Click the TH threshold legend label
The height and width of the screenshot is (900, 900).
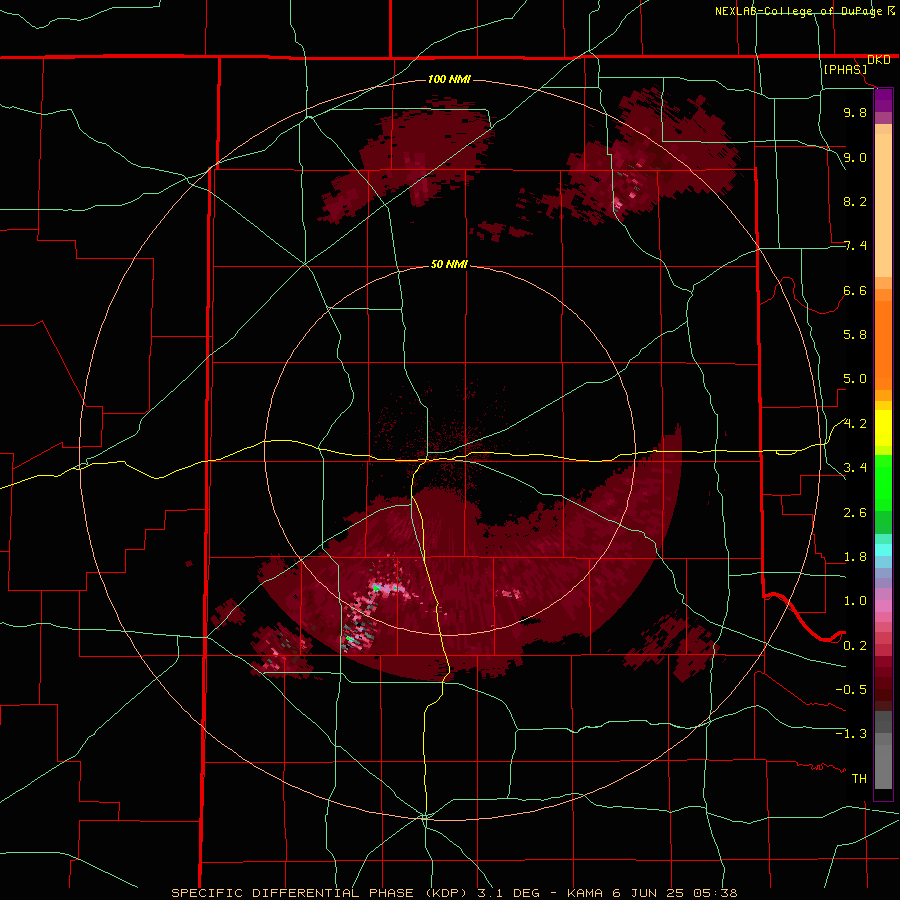(859, 779)
